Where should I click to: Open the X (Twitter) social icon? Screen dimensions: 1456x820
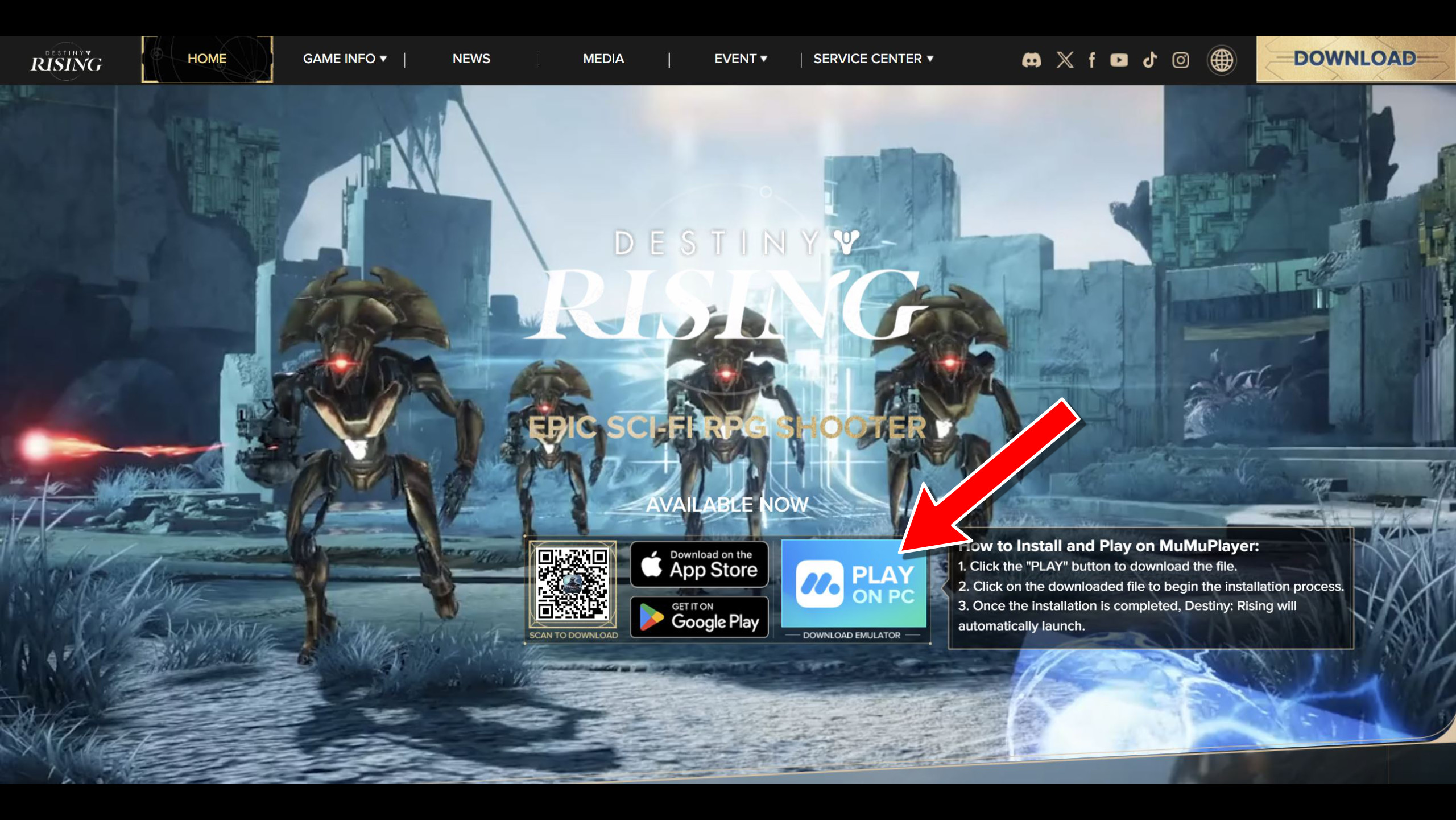click(1065, 60)
